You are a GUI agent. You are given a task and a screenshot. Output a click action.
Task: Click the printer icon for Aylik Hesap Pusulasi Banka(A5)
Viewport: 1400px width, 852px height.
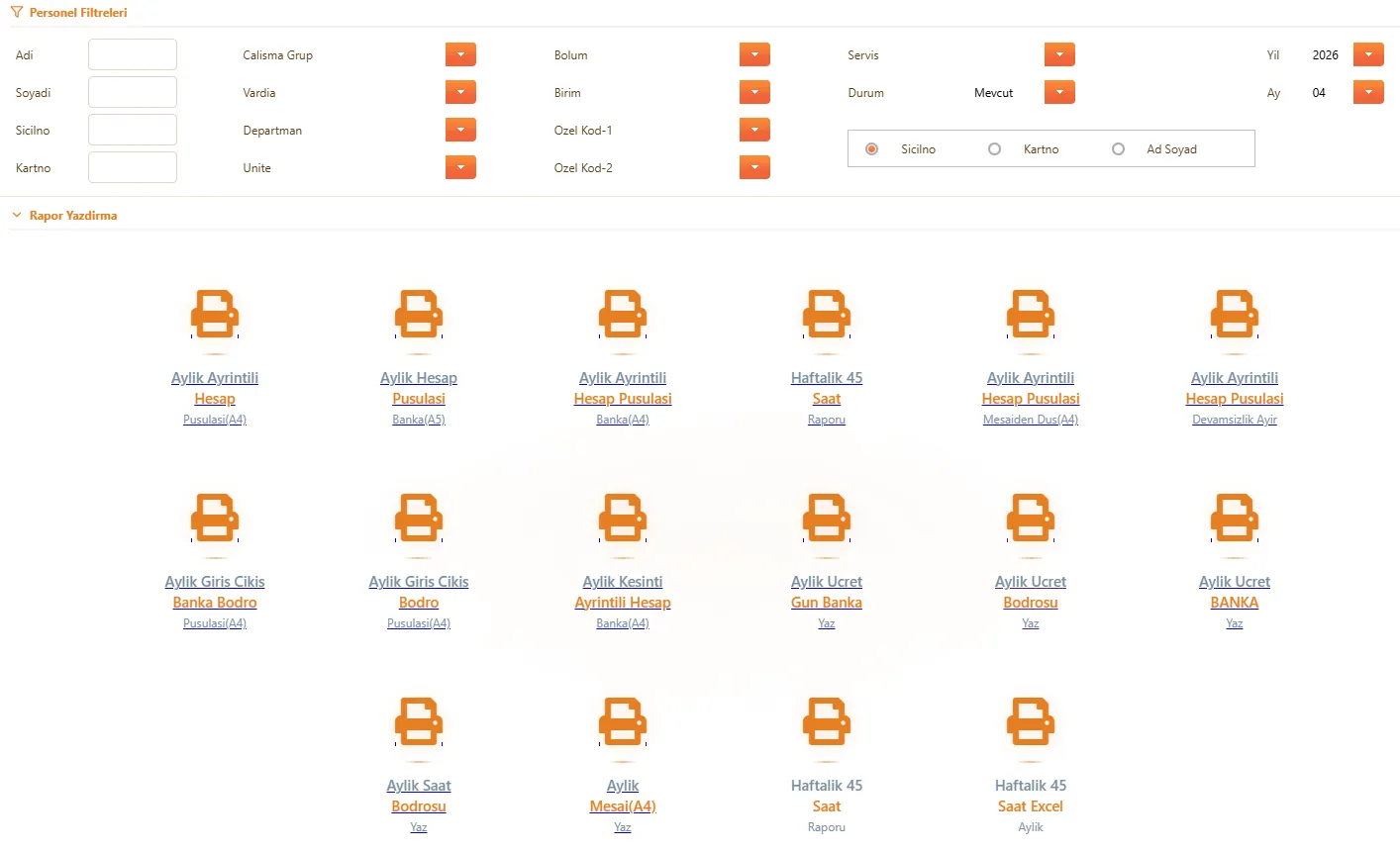click(x=419, y=315)
